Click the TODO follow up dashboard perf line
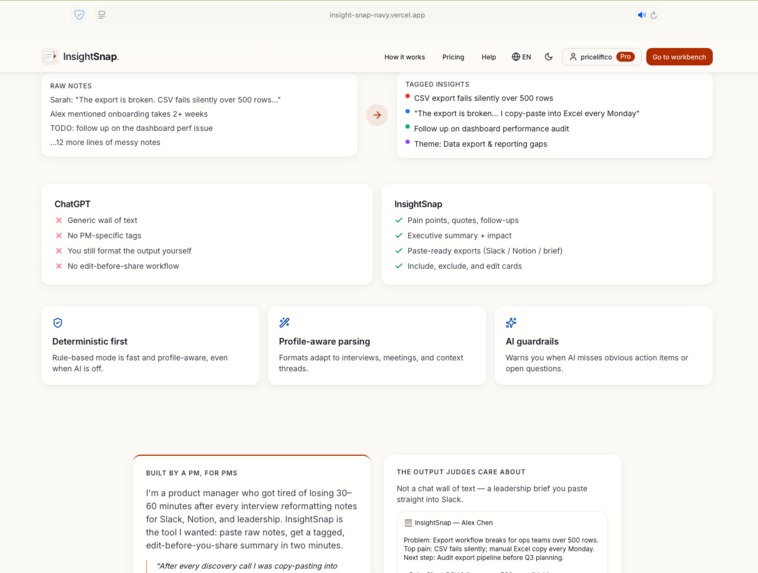 click(x=131, y=128)
